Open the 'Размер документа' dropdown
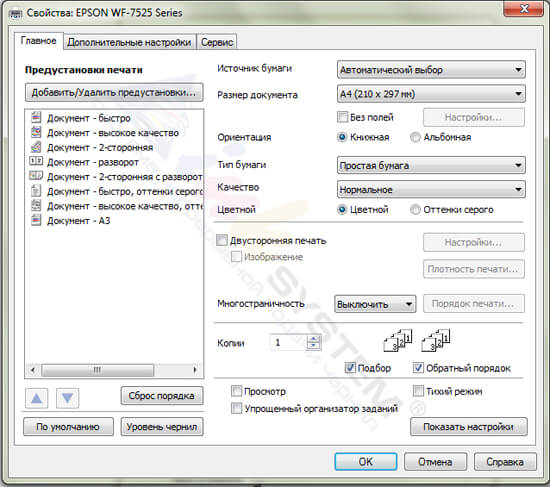550x487 pixels. (431, 94)
